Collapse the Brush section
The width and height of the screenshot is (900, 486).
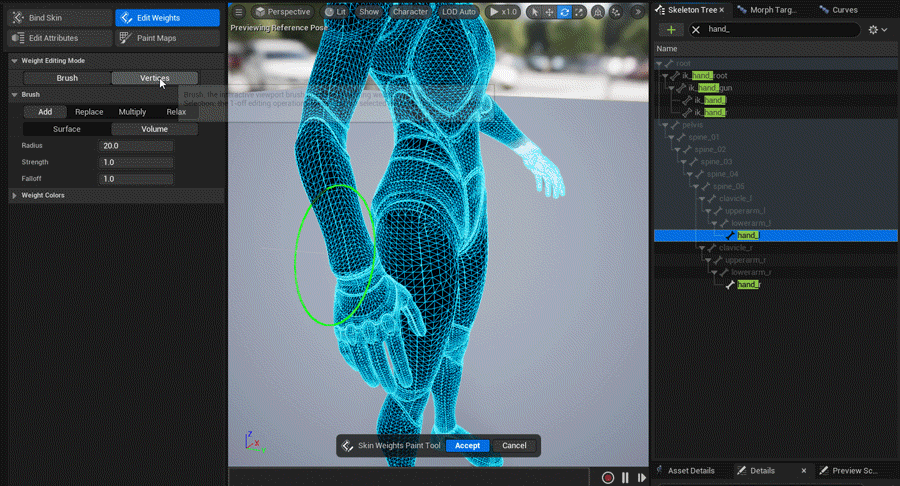14,95
